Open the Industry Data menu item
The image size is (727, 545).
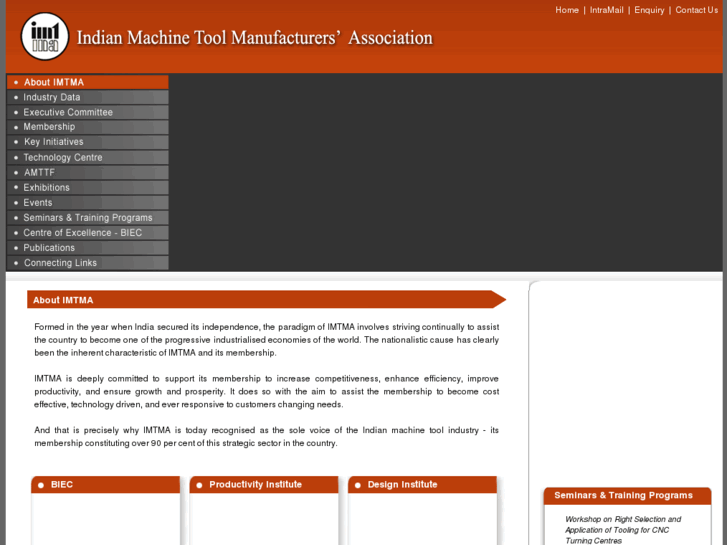(x=88, y=97)
